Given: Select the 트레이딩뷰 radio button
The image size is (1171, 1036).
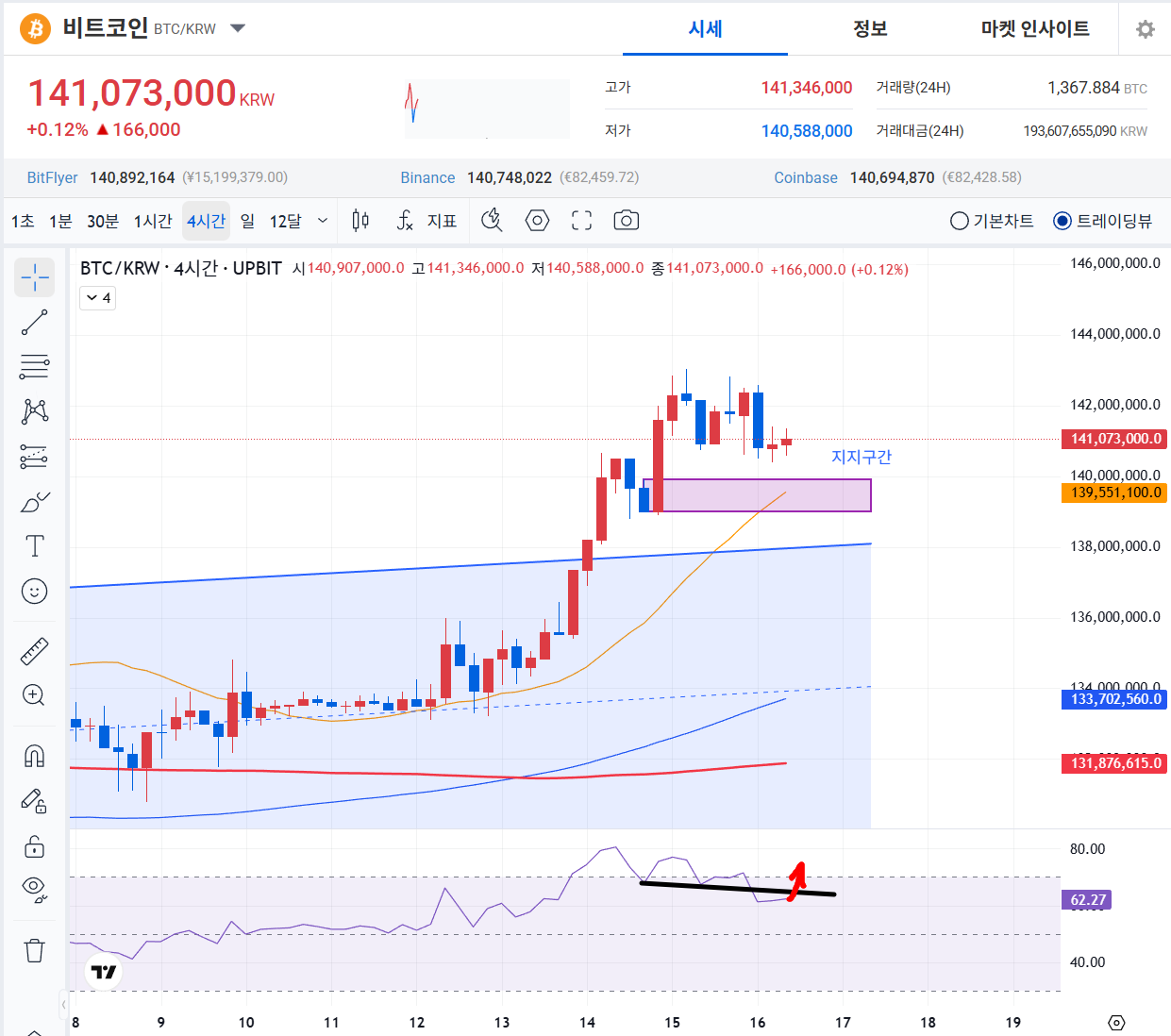Looking at the screenshot, I should [x=1062, y=221].
